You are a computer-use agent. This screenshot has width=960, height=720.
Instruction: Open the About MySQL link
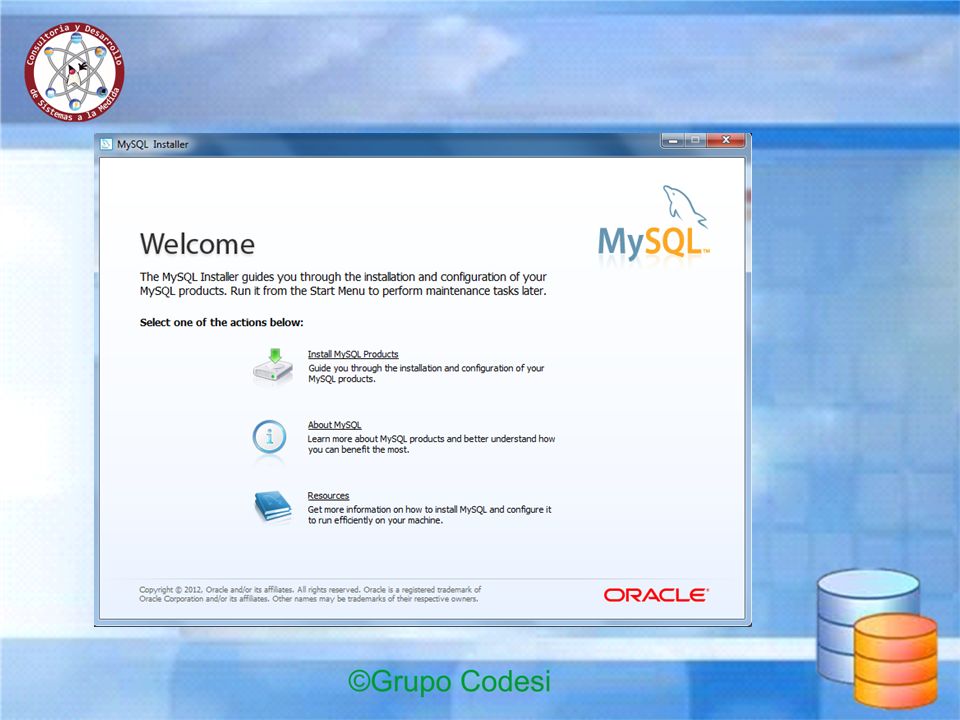click(x=334, y=425)
